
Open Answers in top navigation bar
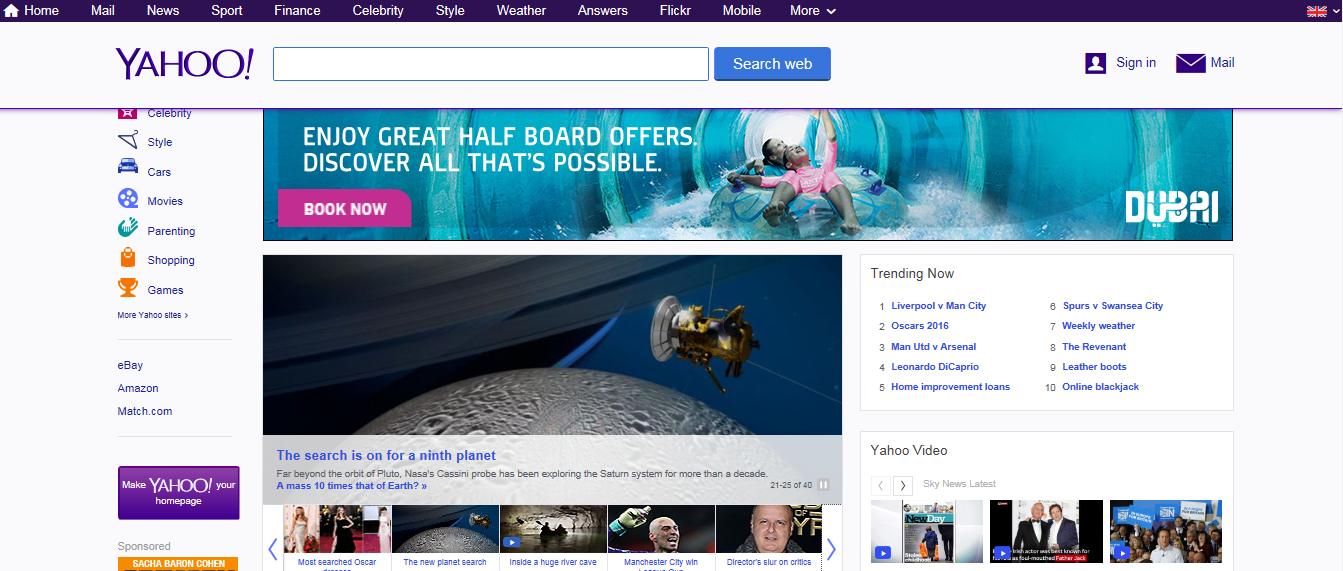(x=603, y=10)
